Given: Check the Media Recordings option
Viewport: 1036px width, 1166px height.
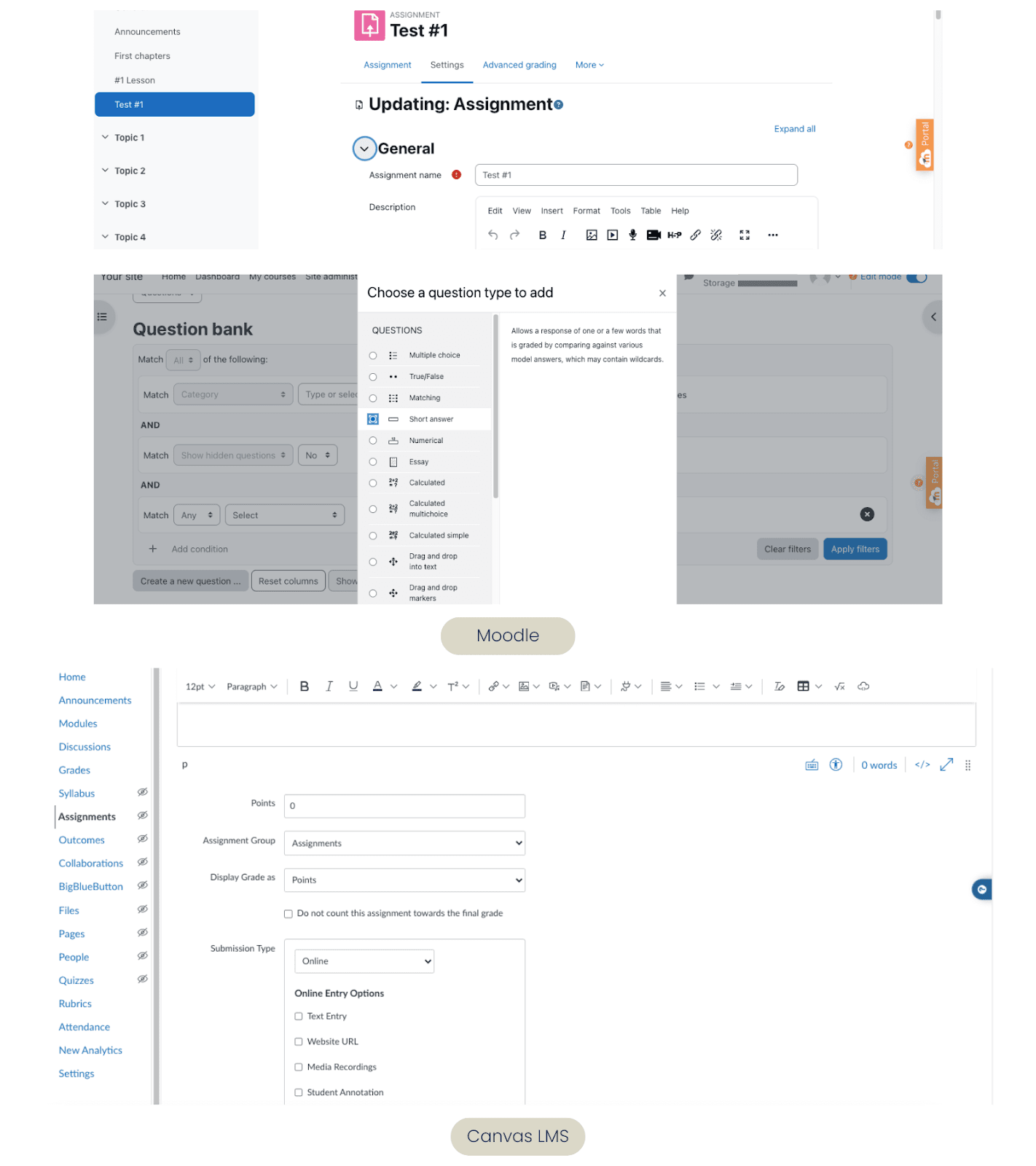Looking at the screenshot, I should click(299, 1068).
